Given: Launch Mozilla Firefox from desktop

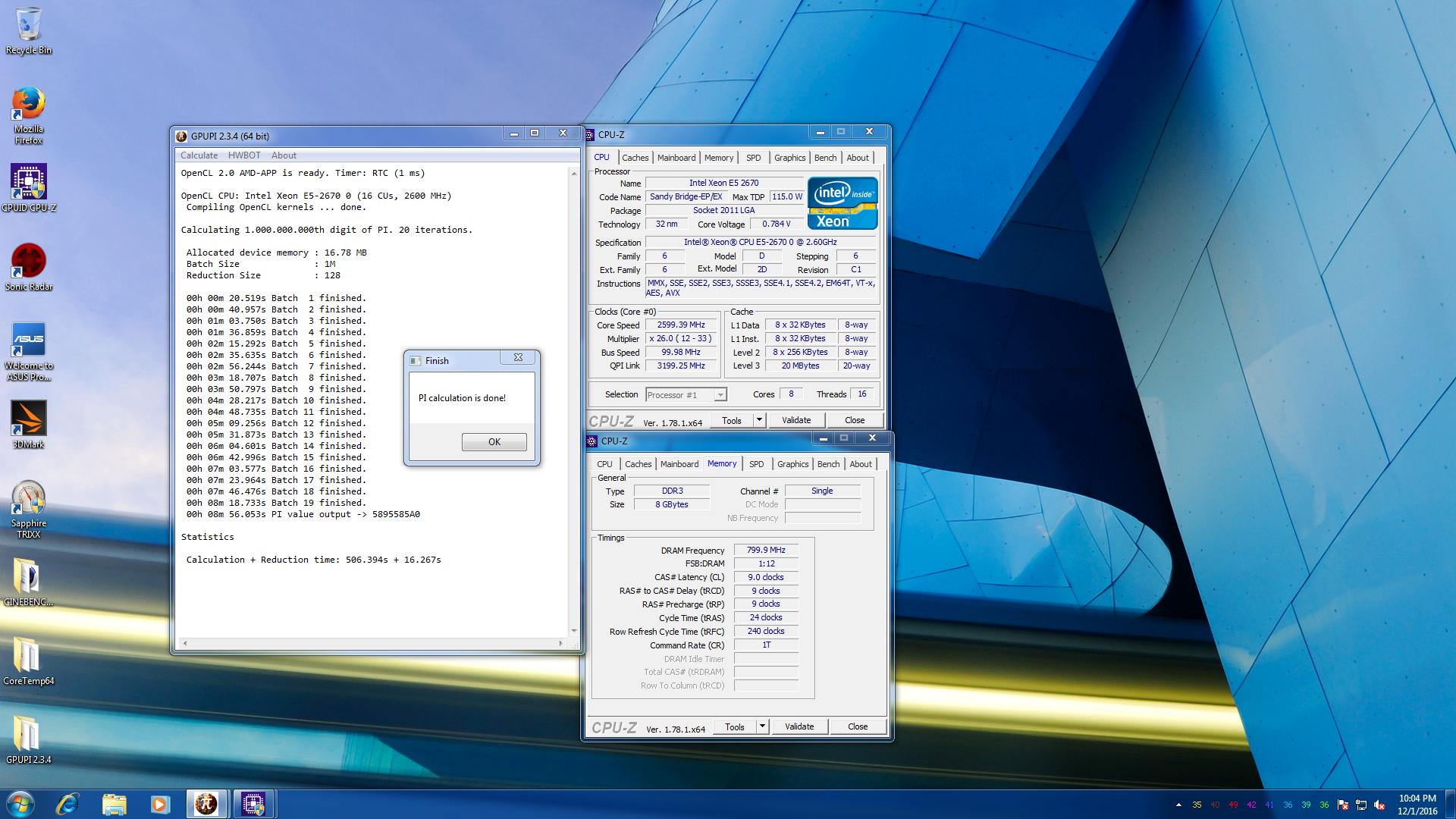Looking at the screenshot, I should (x=29, y=115).
